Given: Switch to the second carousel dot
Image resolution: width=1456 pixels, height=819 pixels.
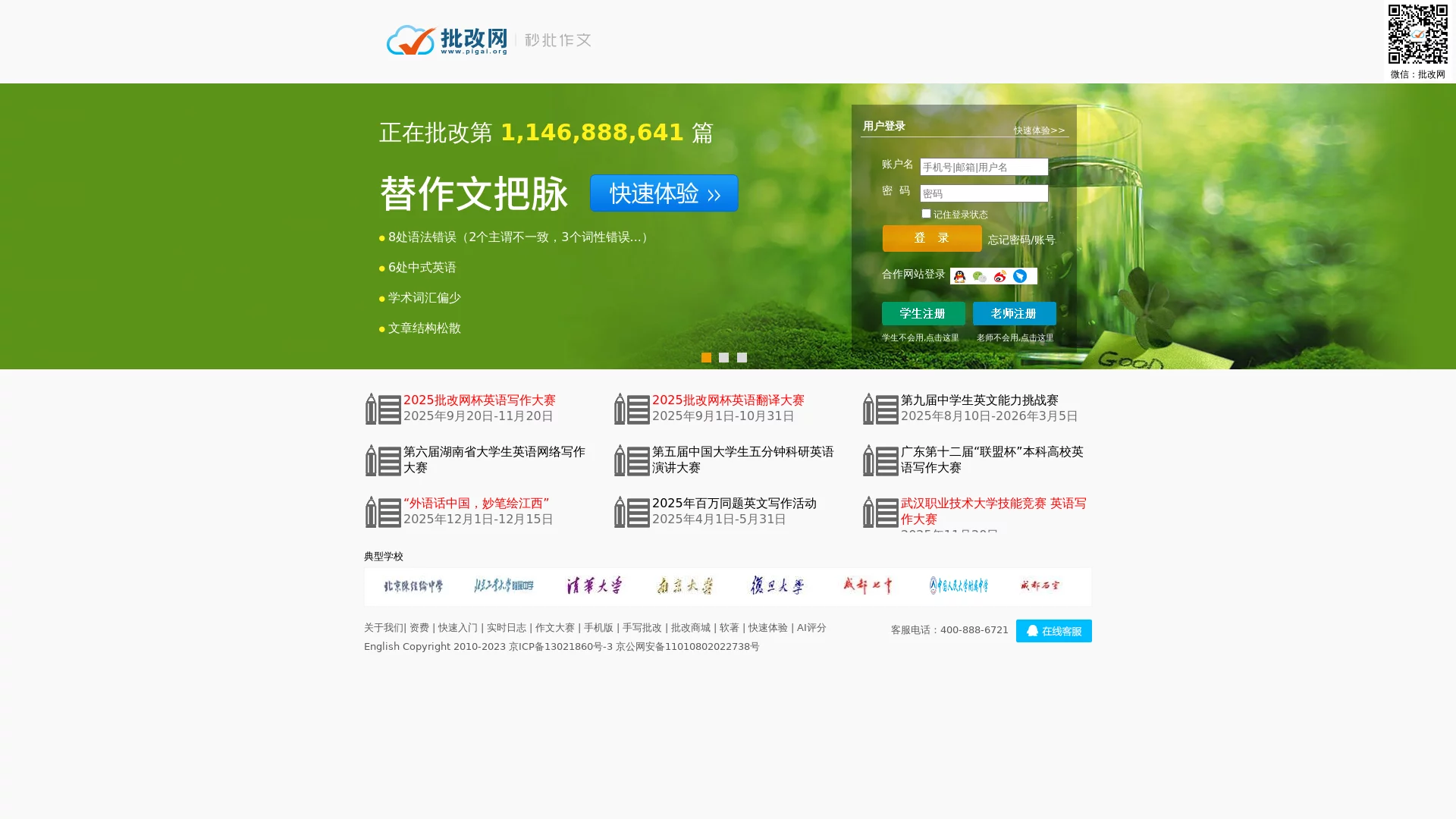Looking at the screenshot, I should click(723, 357).
